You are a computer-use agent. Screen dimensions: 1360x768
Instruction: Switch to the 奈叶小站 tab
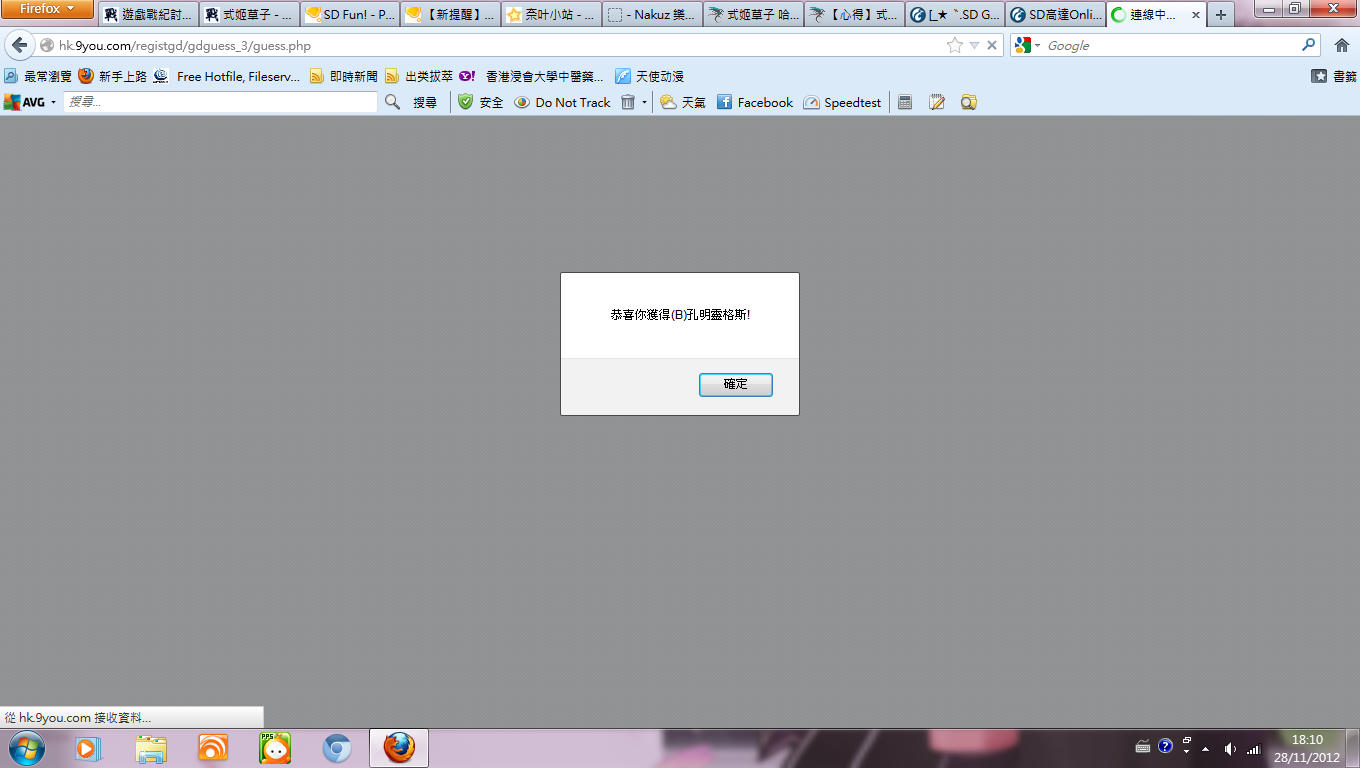pyautogui.click(x=552, y=15)
